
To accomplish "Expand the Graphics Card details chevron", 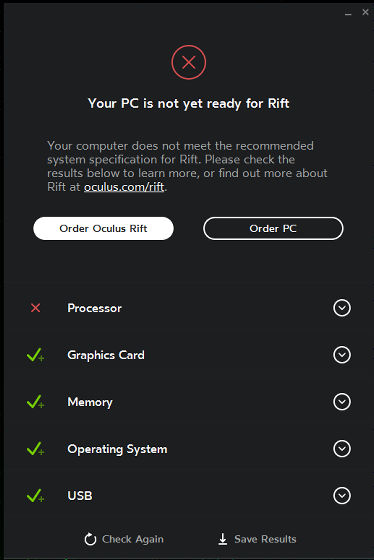I will 342,355.
